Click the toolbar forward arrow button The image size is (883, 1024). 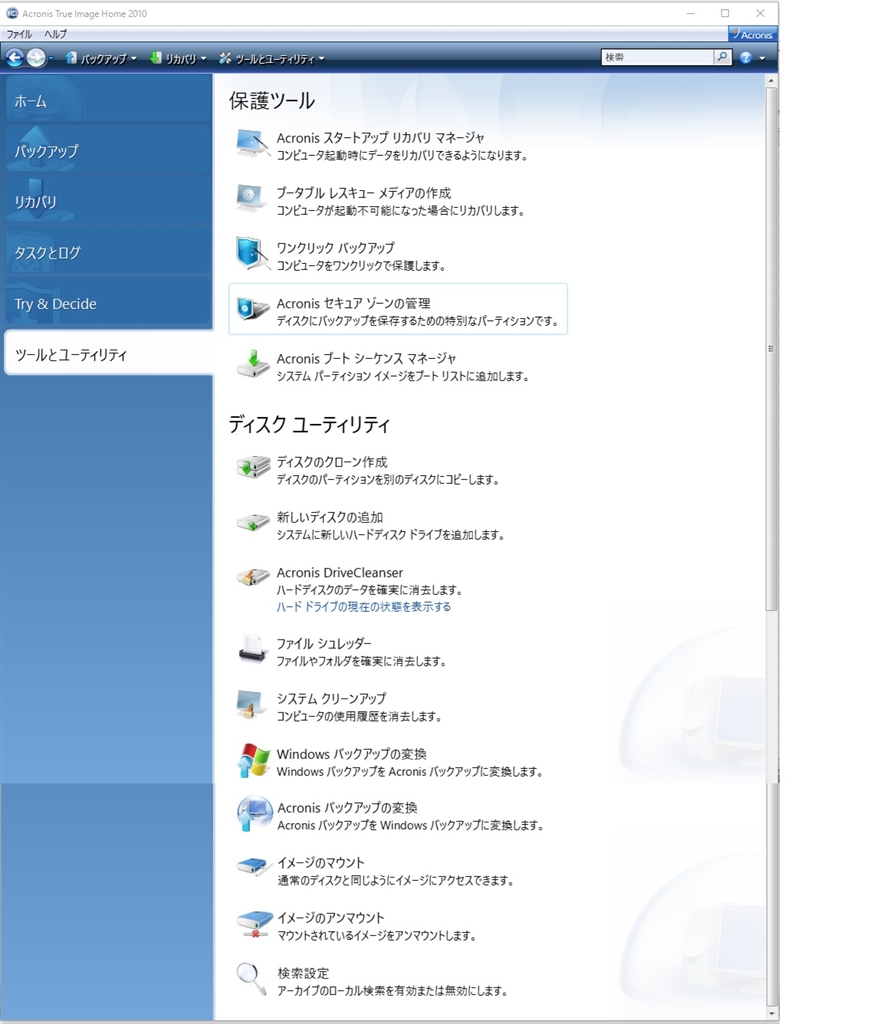point(36,58)
